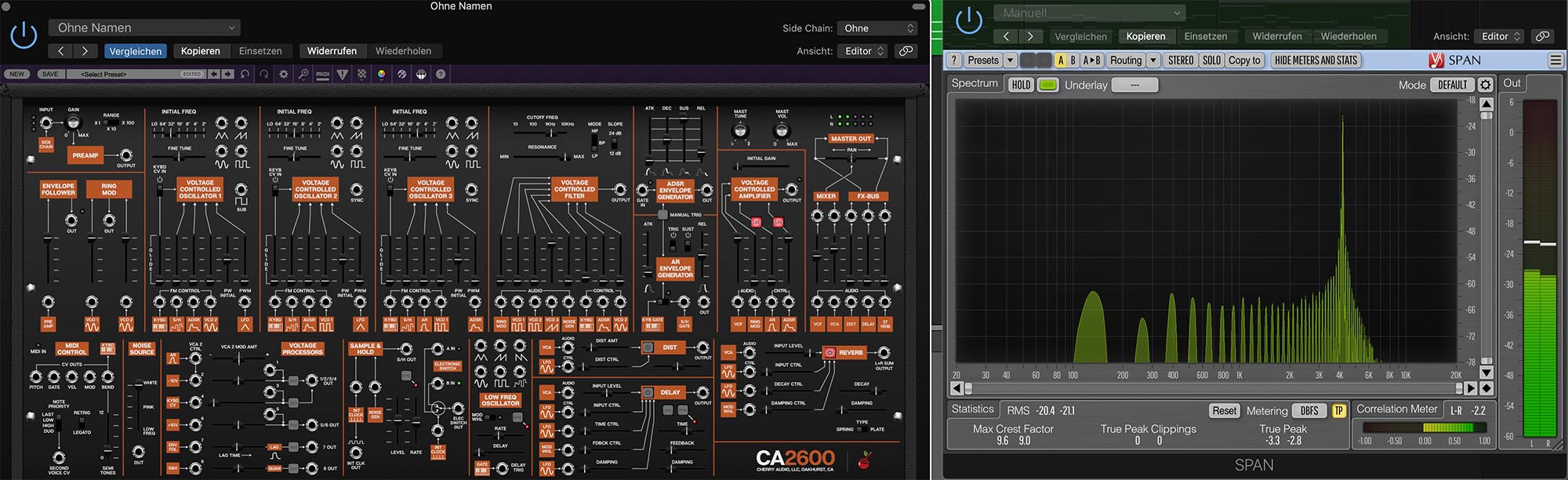The width and height of the screenshot is (1568, 480).
Task: Toggle SPAN plugin power bypass button
Action: click(969, 20)
